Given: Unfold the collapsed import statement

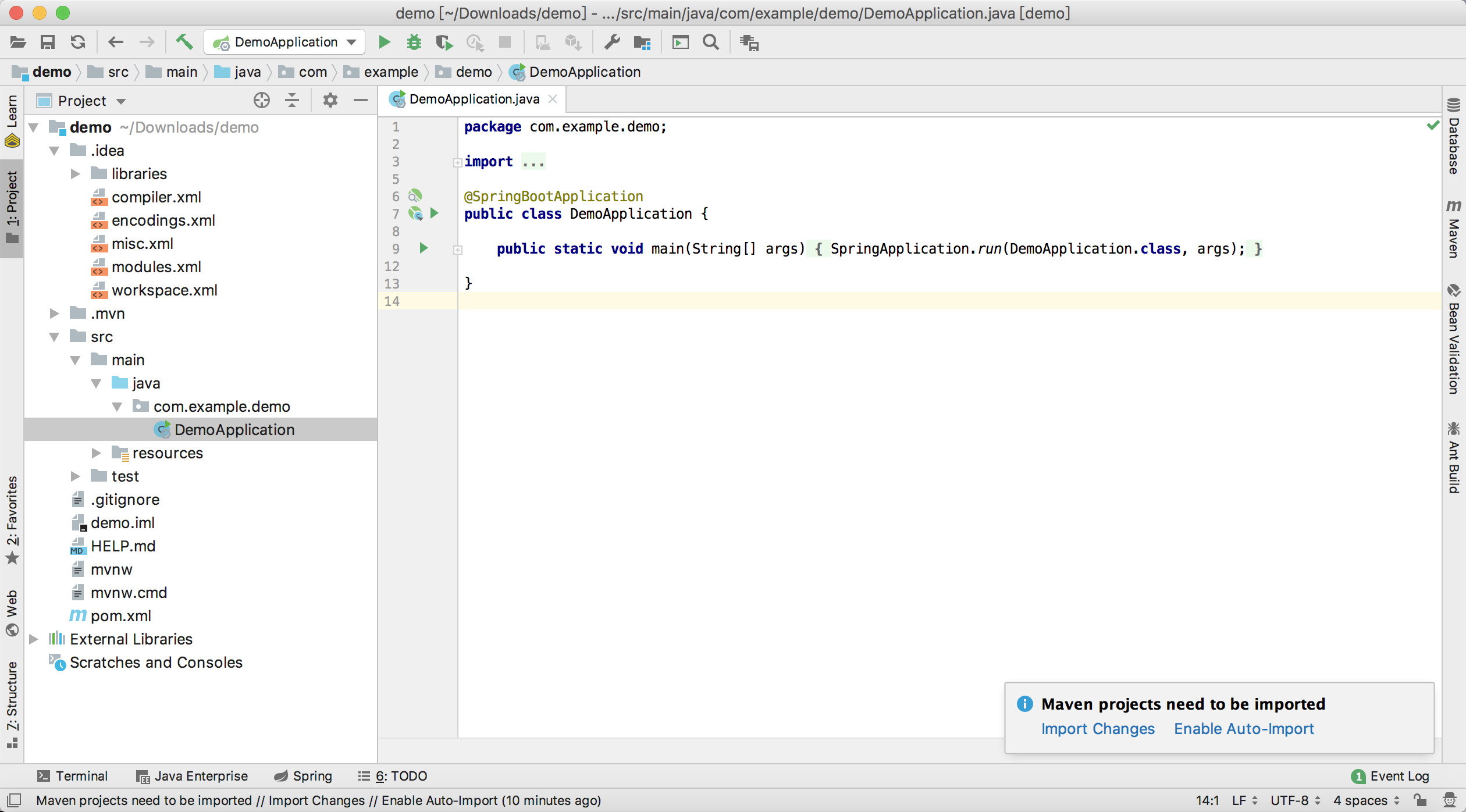Looking at the screenshot, I should click(458, 162).
